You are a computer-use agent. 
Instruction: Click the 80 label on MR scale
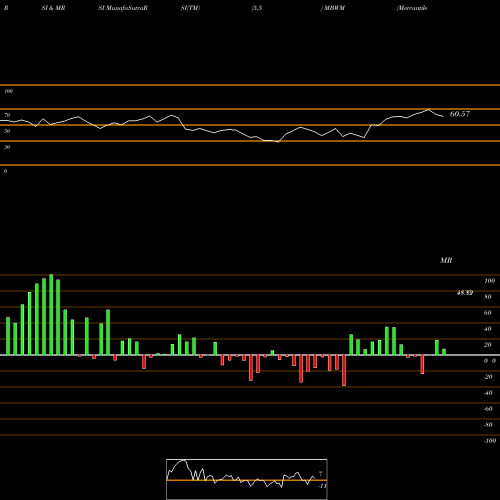click(488, 297)
